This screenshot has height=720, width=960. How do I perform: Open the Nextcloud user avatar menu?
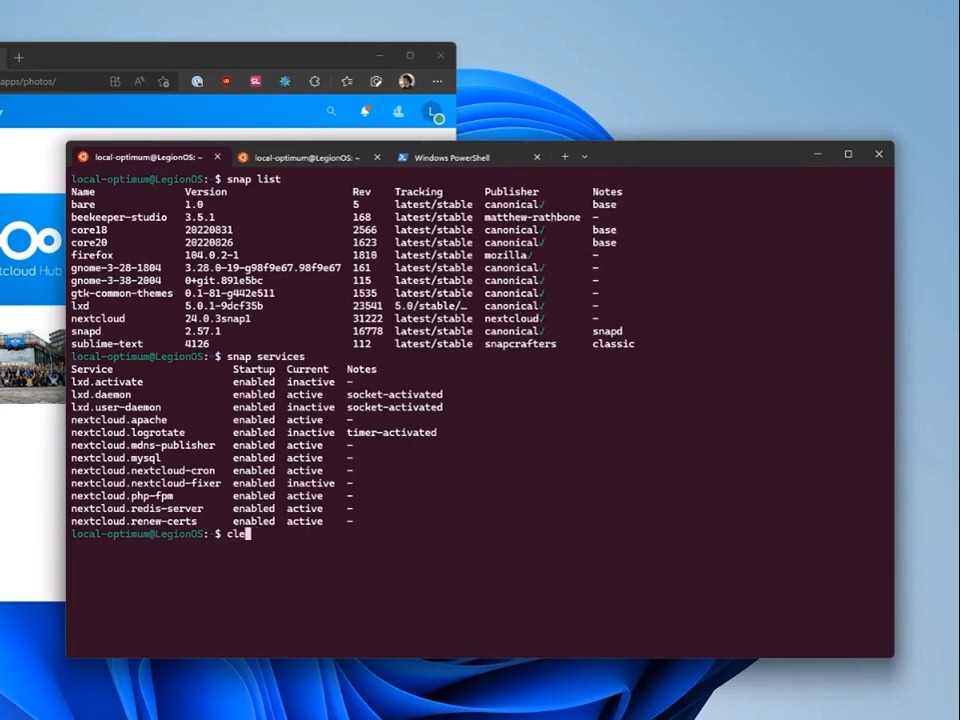(433, 112)
